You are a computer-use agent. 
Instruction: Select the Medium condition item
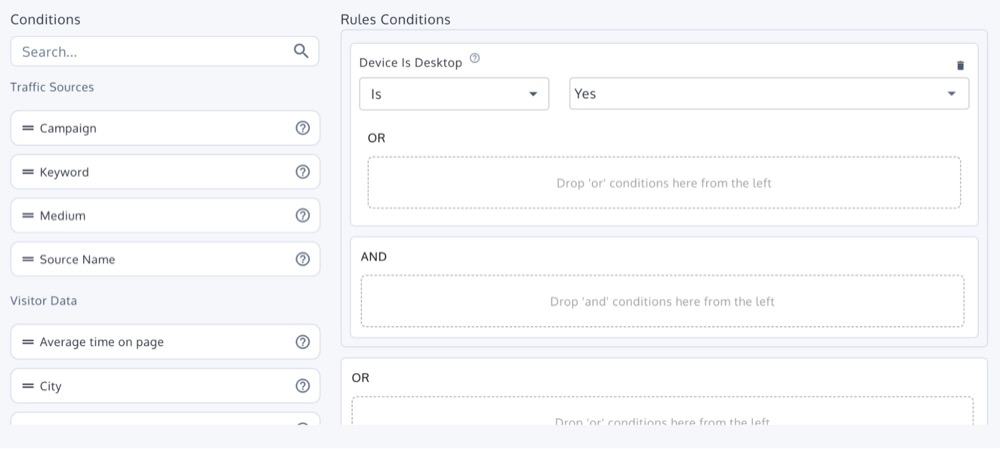[x=165, y=216]
